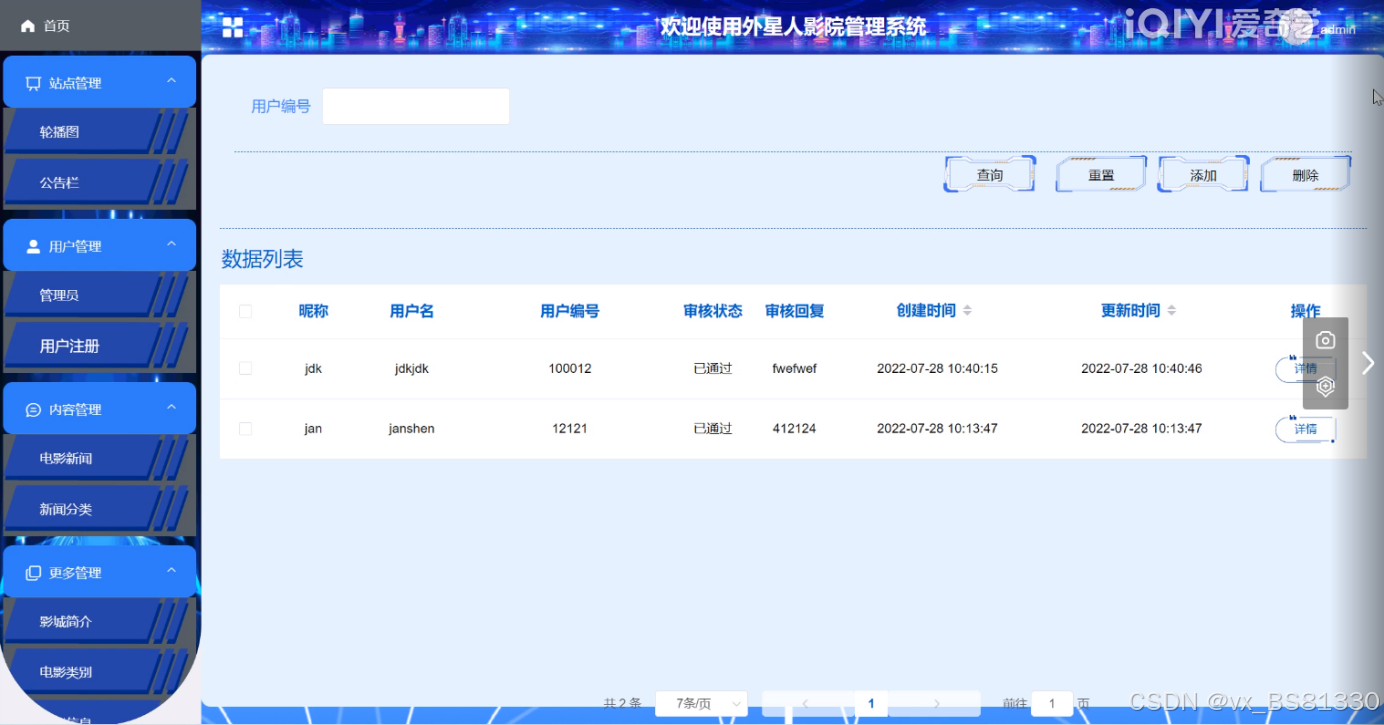This screenshot has height=725, width=1384.
Task: Click the review reply cell fwefwef
Action: [x=795, y=369]
